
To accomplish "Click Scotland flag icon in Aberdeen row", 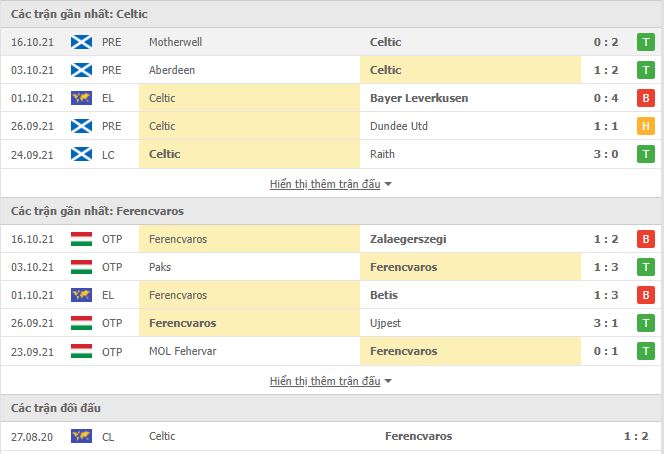I will pyautogui.click(x=81, y=70).
